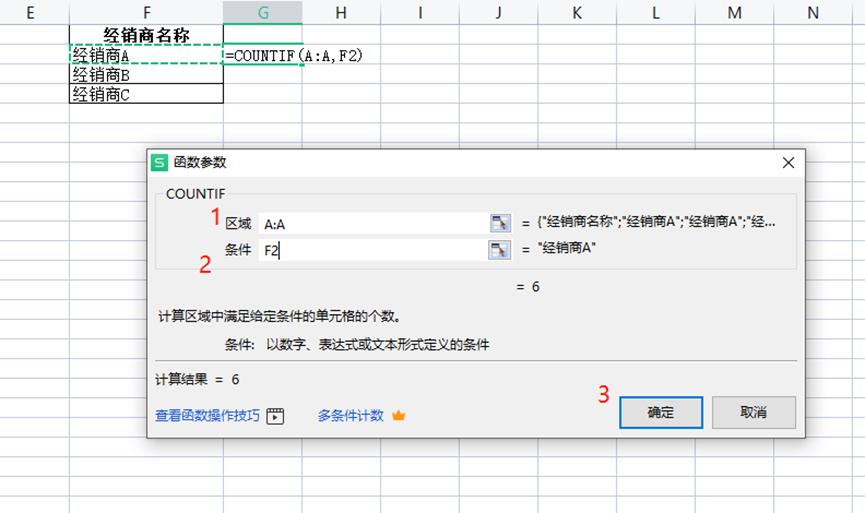Select the cell containing 经销商B
Viewport: 865px width, 513px height.
click(x=146, y=74)
